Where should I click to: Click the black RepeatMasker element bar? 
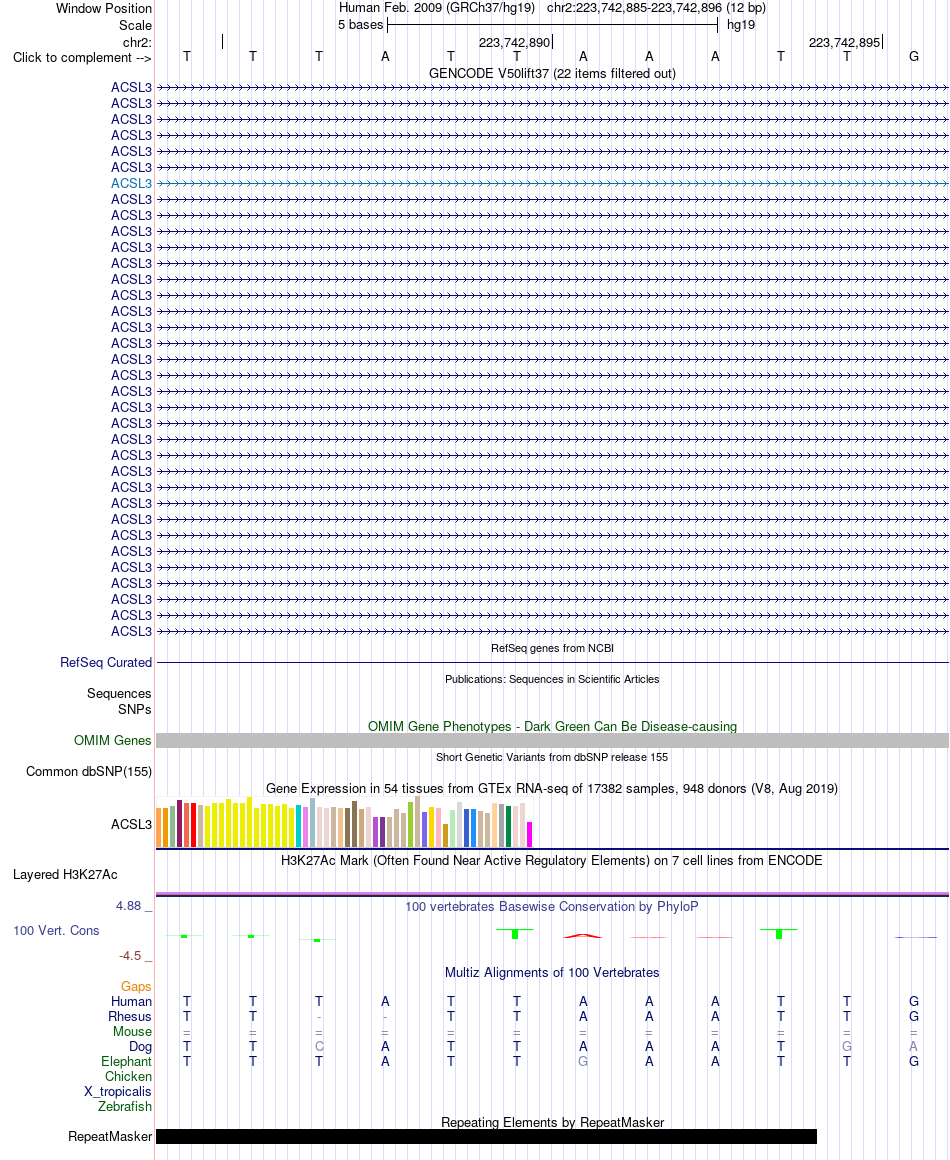click(486, 1136)
